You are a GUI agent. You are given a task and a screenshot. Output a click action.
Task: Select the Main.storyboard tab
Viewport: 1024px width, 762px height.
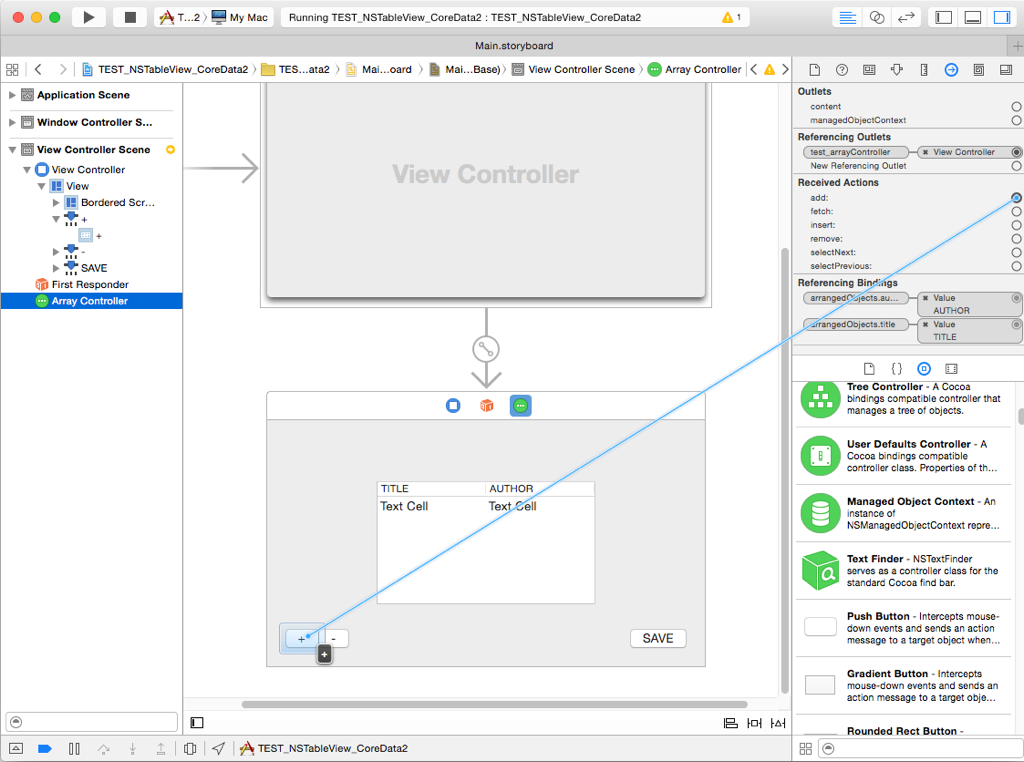(x=514, y=46)
